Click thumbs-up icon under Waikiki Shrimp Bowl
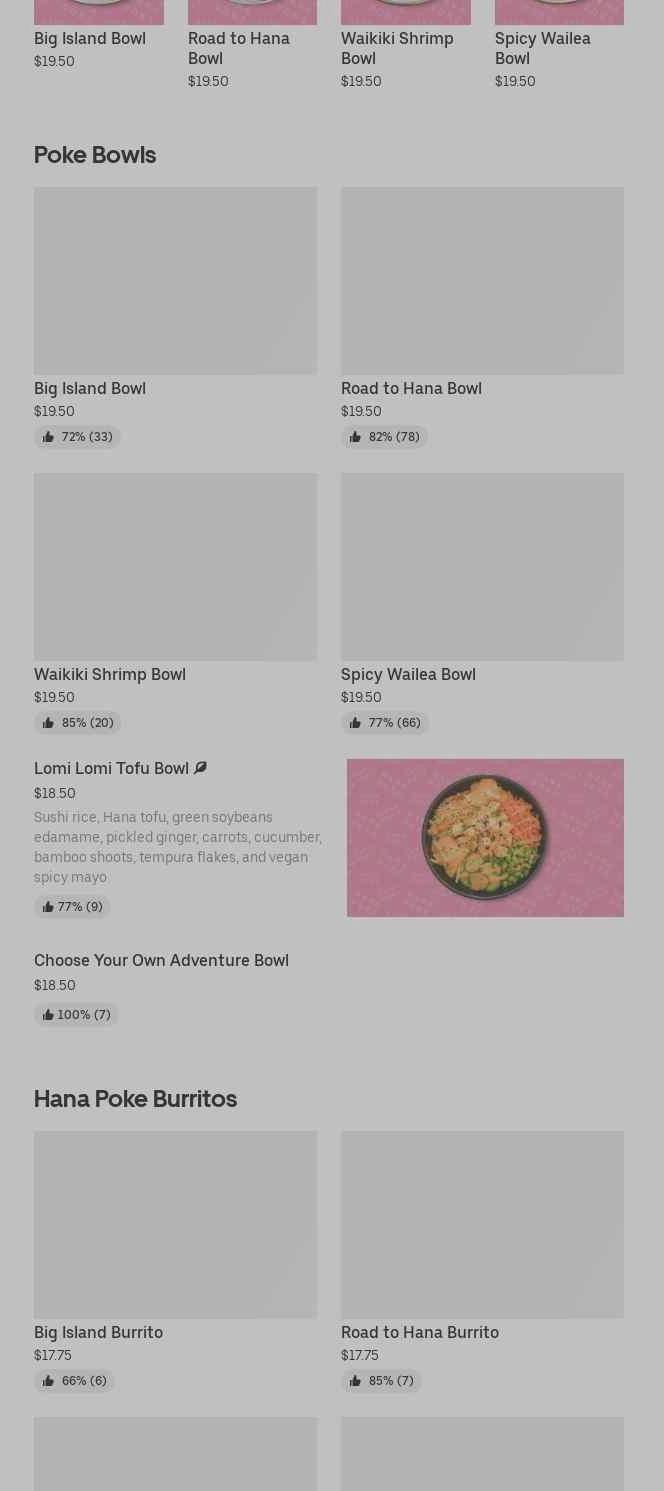664x1491 pixels. pyautogui.click(x=48, y=723)
